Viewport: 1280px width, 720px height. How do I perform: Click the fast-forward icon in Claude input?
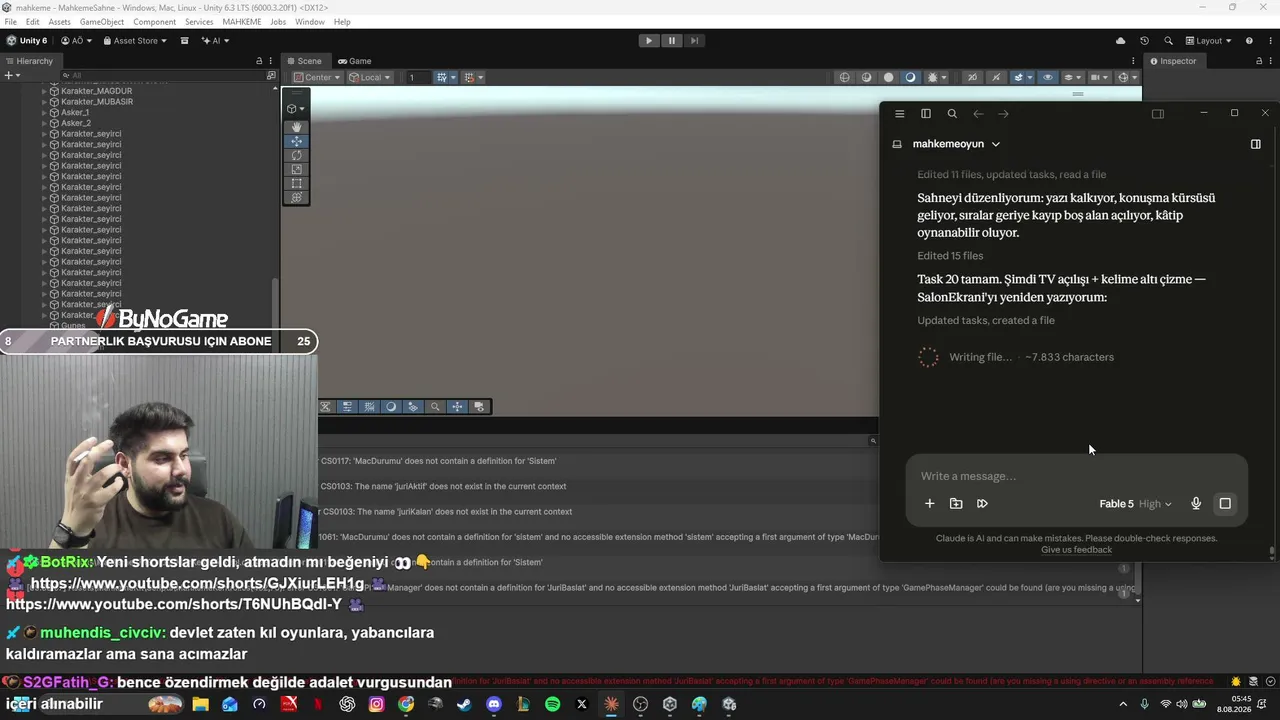pyautogui.click(x=982, y=504)
